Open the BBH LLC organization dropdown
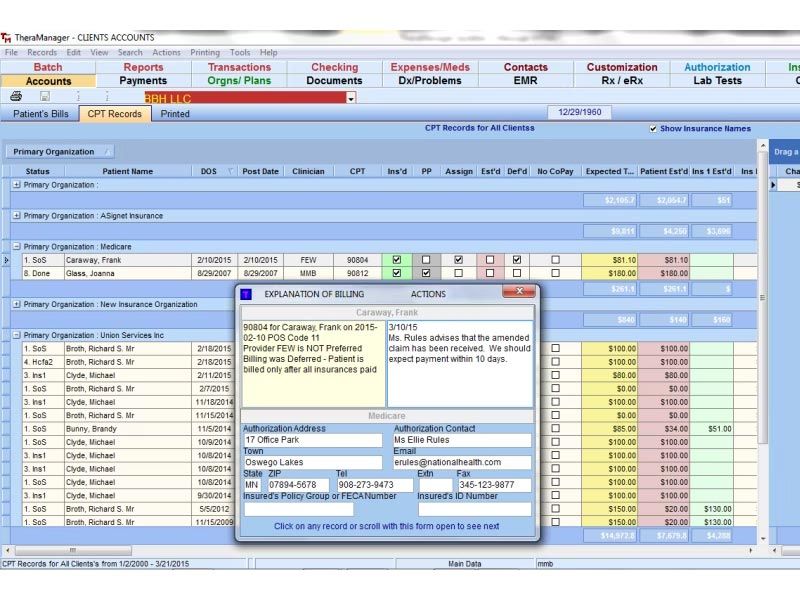 pyautogui.click(x=351, y=98)
